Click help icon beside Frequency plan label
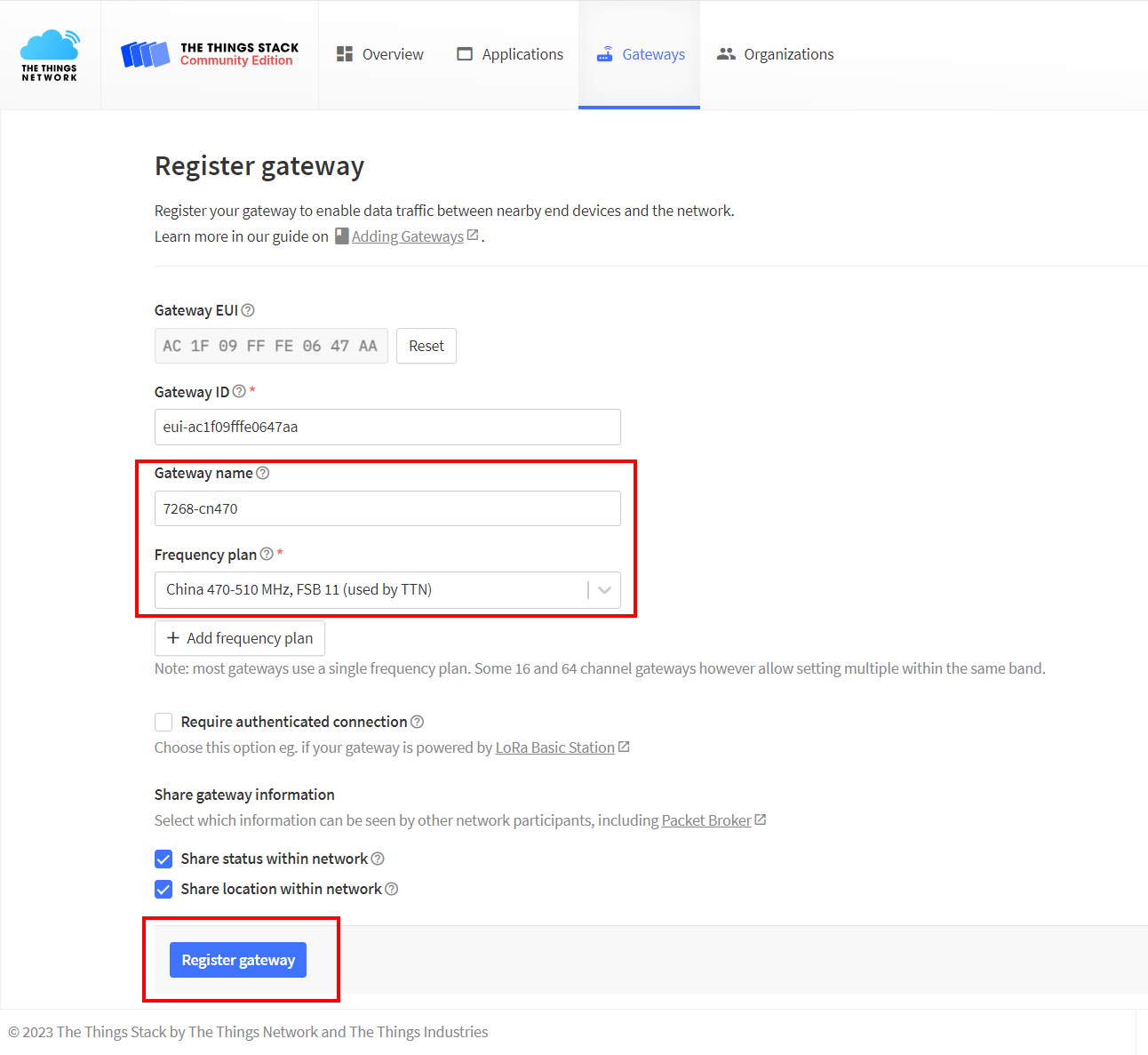 [x=267, y=554]
